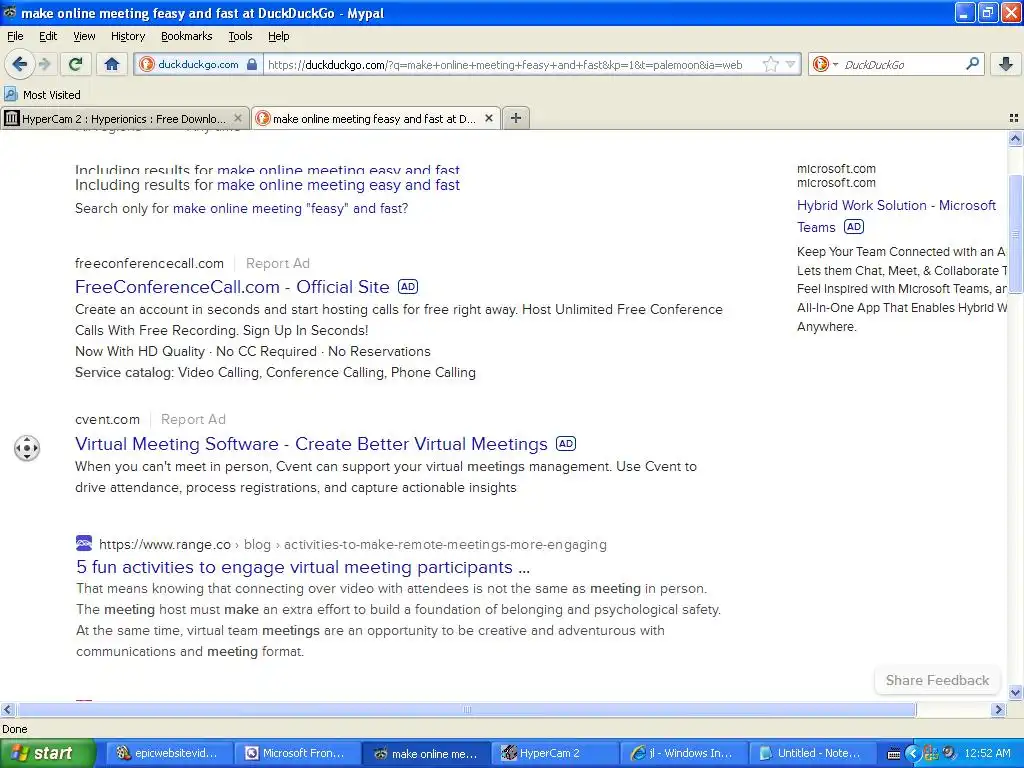Click the autoscroll circle icon

point(27,448)
